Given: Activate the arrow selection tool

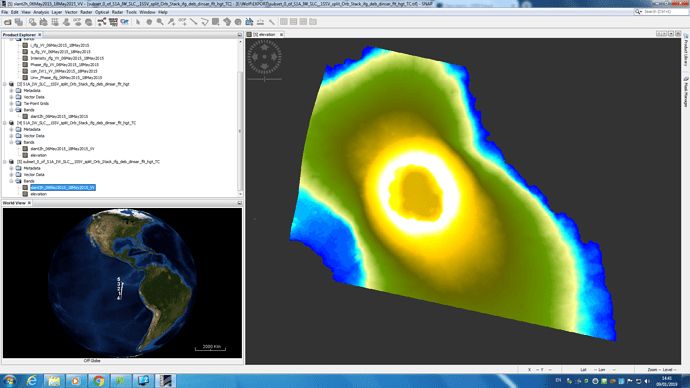Looking at the screenshot, I should pyautogui.click(x=138, y=22).
